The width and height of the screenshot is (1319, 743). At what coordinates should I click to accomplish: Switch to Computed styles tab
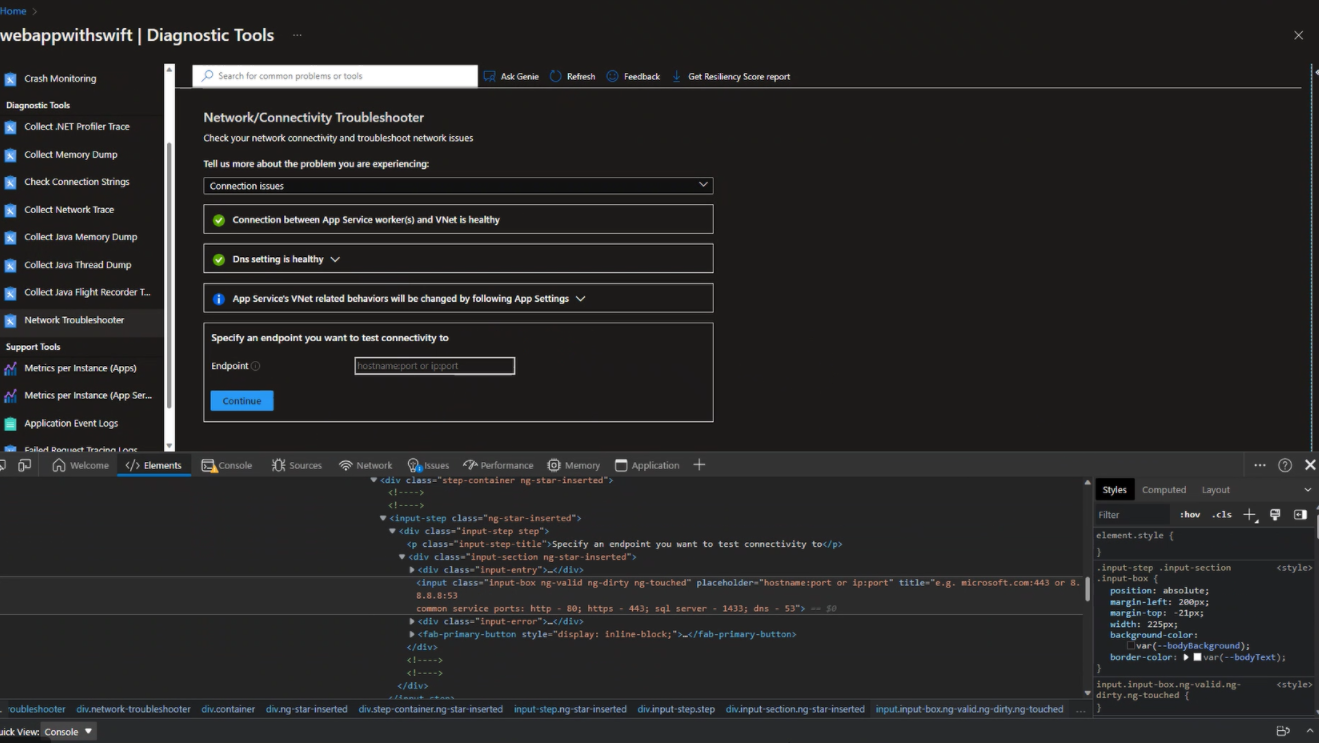[1164, 490]
